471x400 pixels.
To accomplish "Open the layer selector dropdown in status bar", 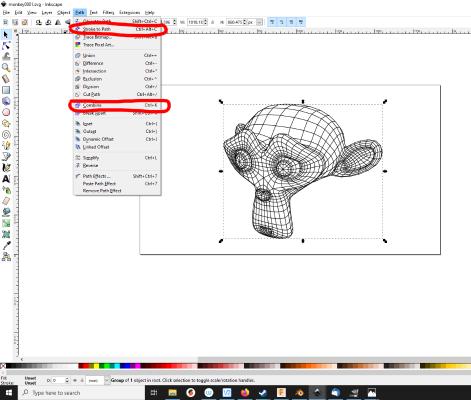I will (107, 380).
